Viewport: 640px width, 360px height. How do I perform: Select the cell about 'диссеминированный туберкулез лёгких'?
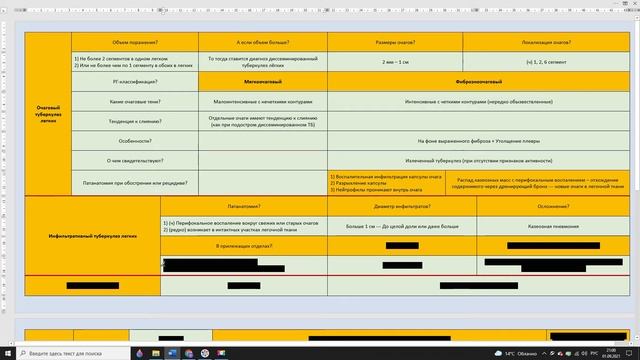click(x=263, y=62)
